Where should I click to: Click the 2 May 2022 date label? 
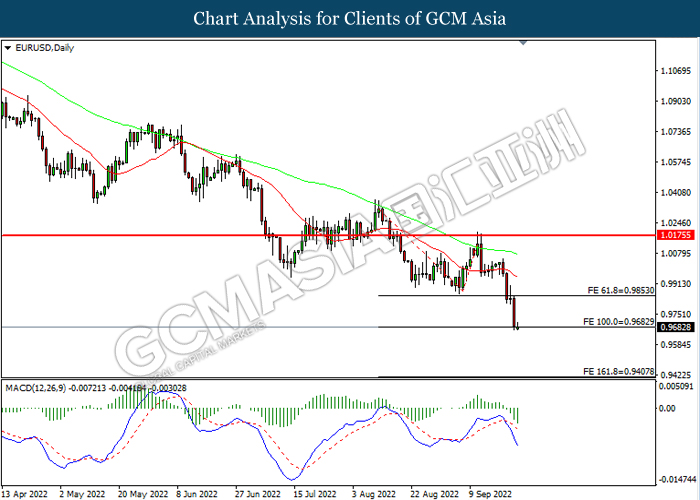(82, 494)
